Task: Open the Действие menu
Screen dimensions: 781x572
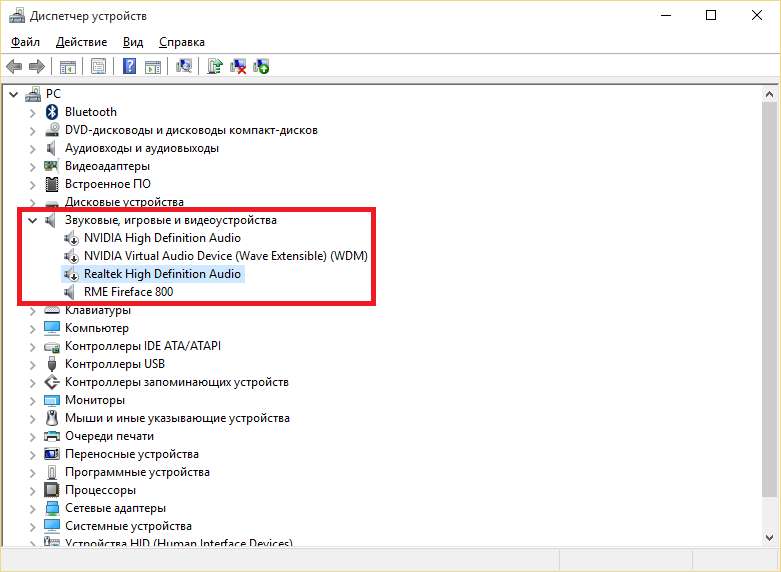Action: point(81,42)
